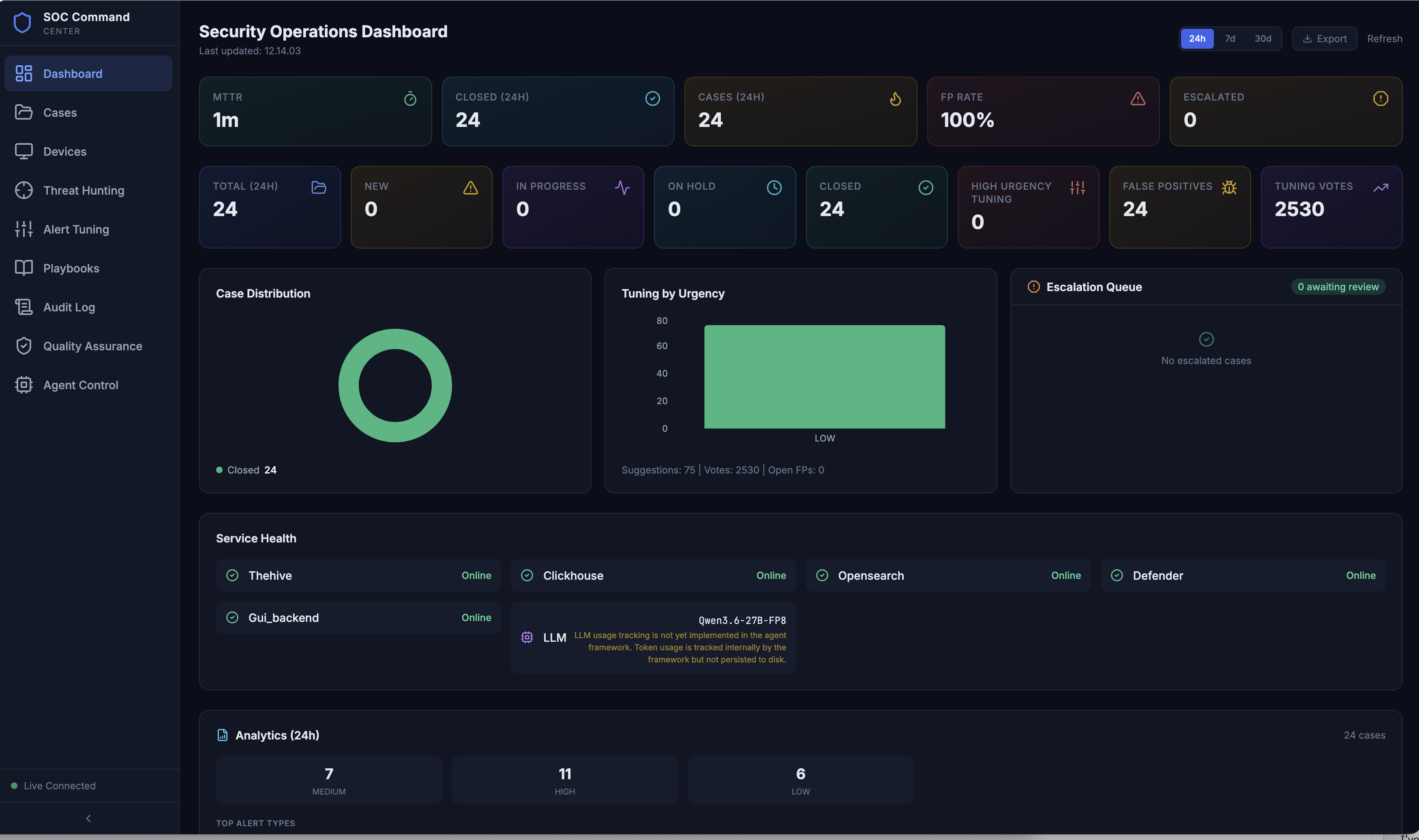Image resolution: width=1419 pixels, height=840 pixels.
Task: Click the Defender 'Online' status text
Action: pos(1360,576)
